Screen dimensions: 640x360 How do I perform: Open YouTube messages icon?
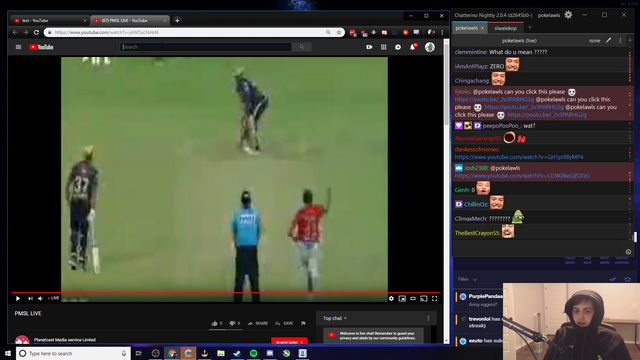tap(398, 47)
